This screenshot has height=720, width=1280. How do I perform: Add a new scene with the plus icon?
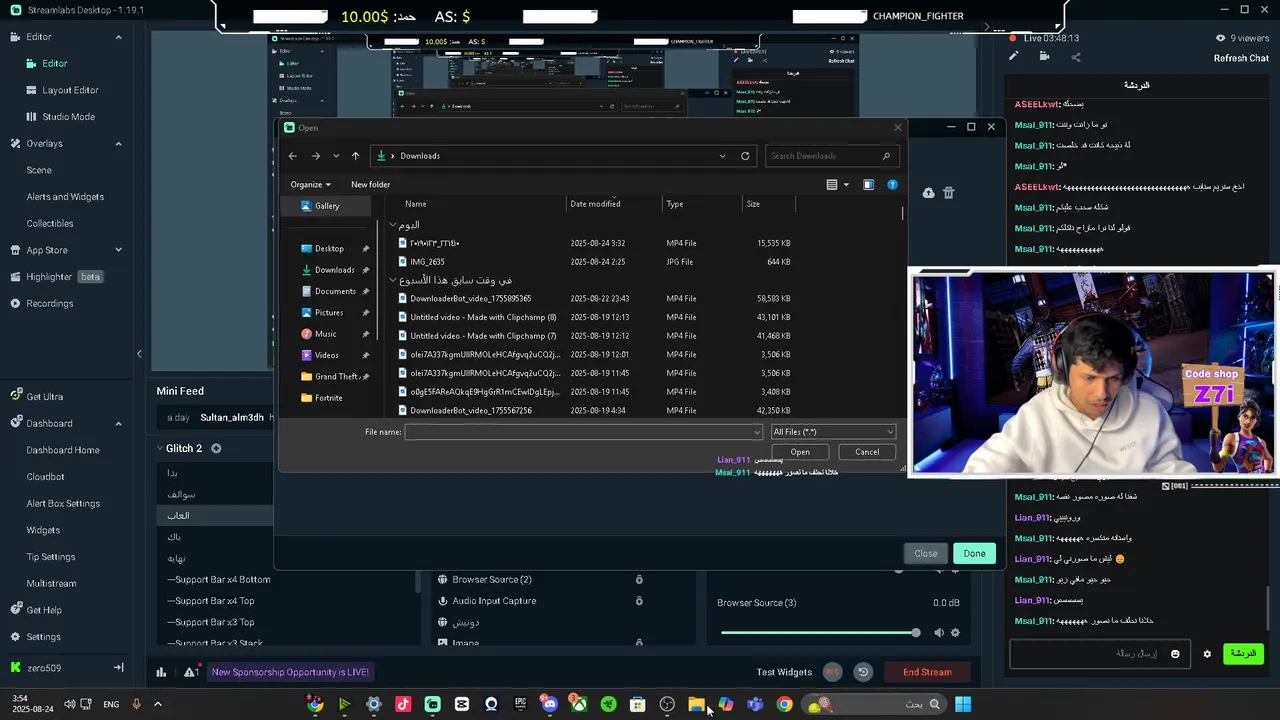click(x=216, y=449)
